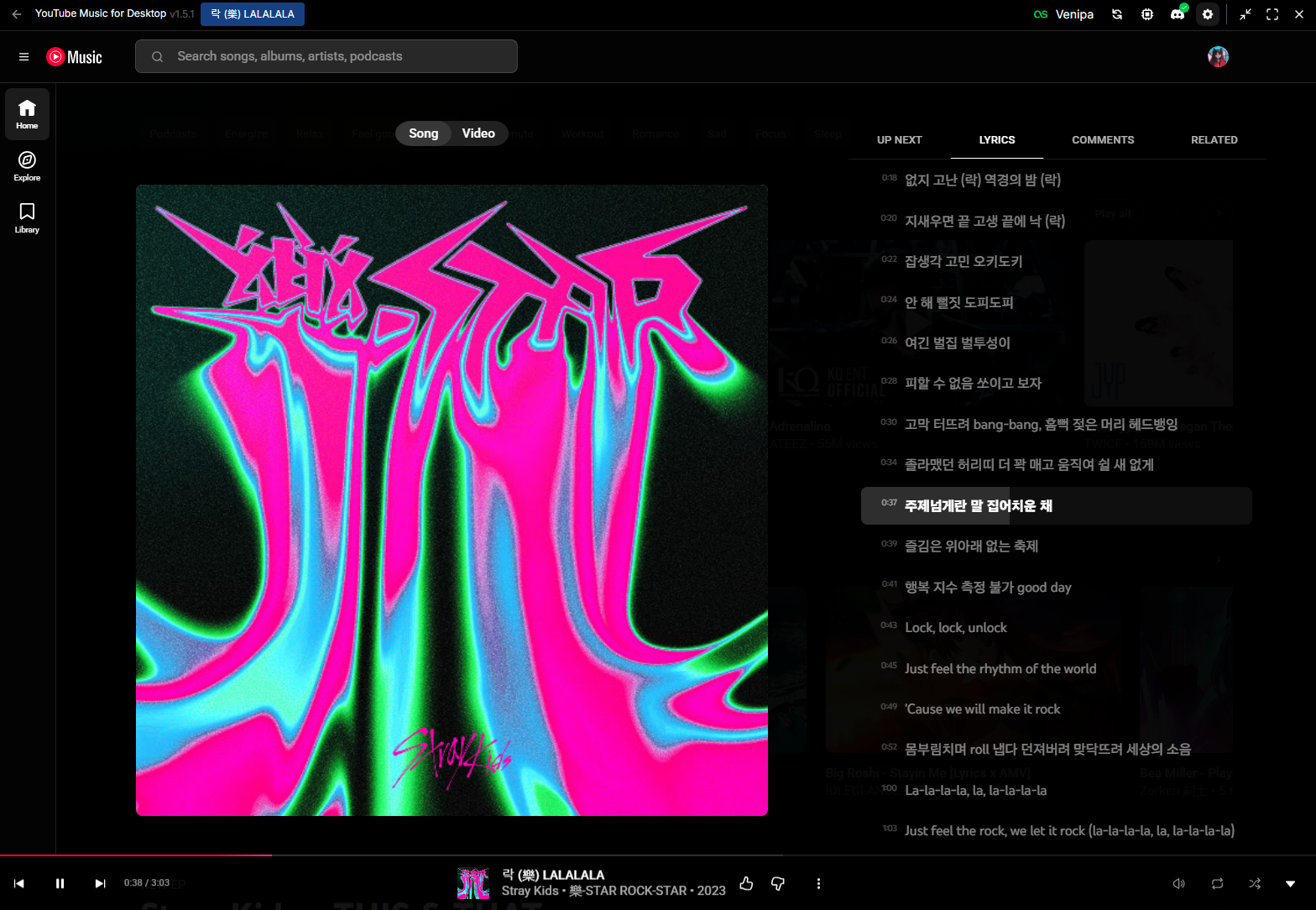
Task: Open the song's three-dot menu
Action: click(818, 883)
